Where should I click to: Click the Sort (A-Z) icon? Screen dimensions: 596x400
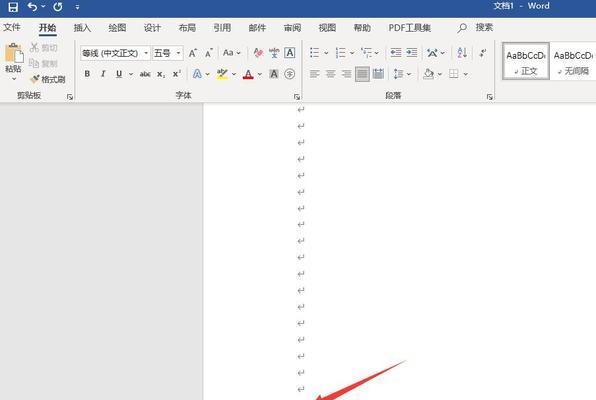click(x=462, y=53)
